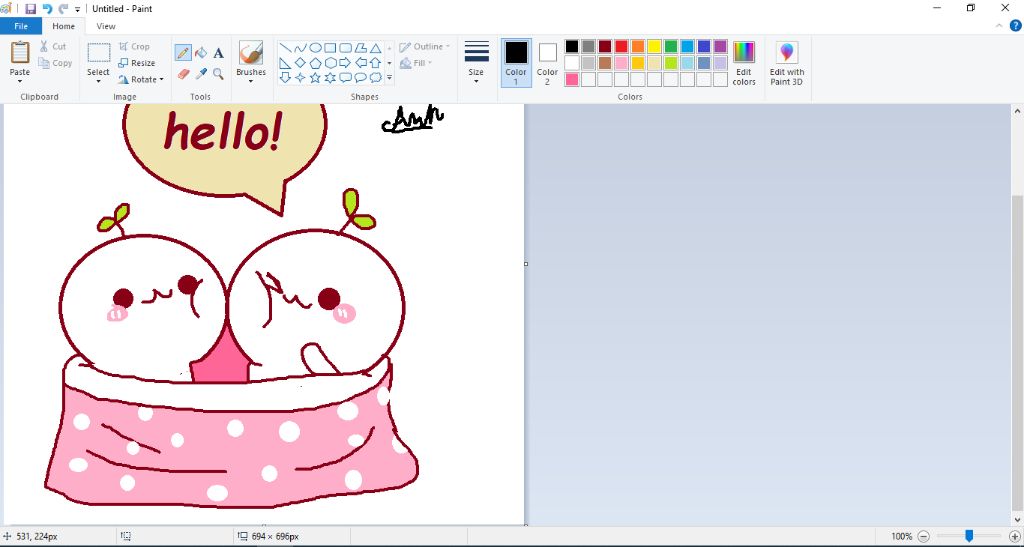Select the Text tool
This screenshot has height=547, width=1024.
(x=218, y=53)
